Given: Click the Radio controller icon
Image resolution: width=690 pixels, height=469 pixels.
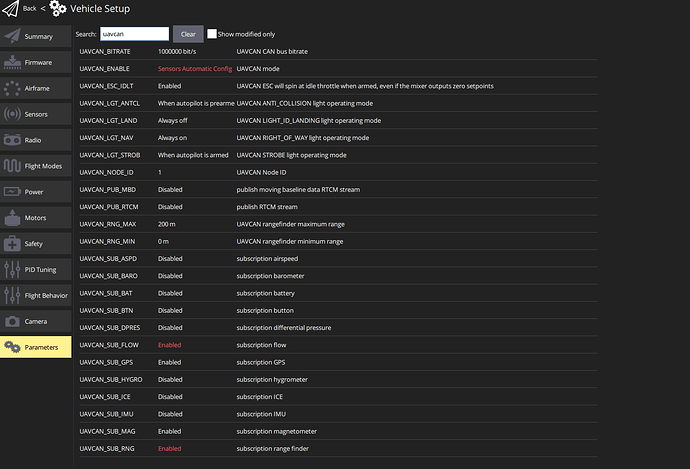Looking at the screenshot, I should [x=12, y=140].
